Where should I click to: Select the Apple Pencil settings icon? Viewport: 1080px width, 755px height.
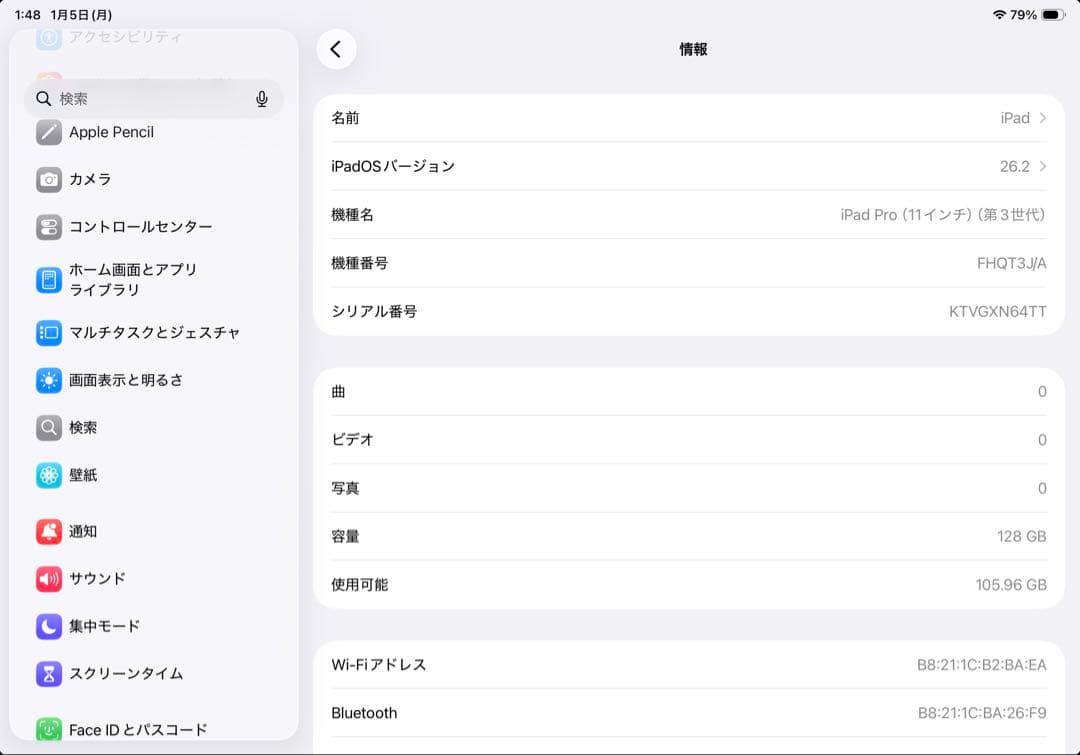click(48, 132)
